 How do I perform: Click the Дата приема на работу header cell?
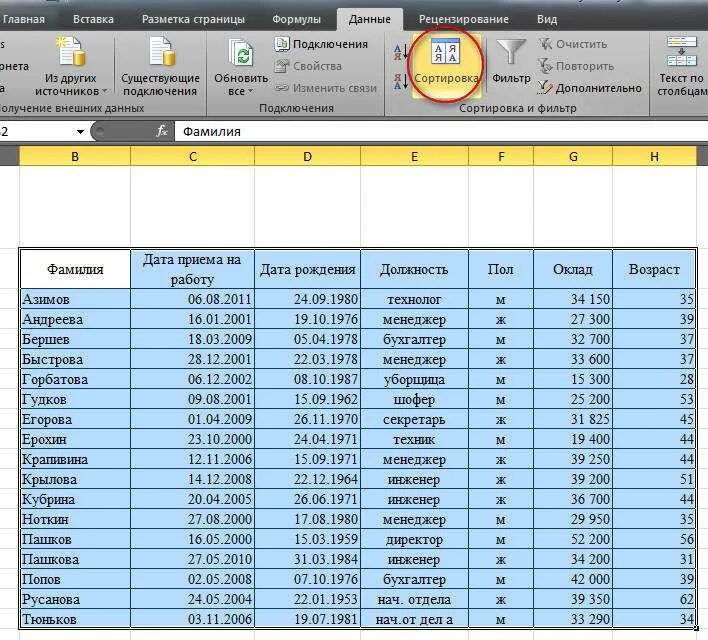point(192,269)
